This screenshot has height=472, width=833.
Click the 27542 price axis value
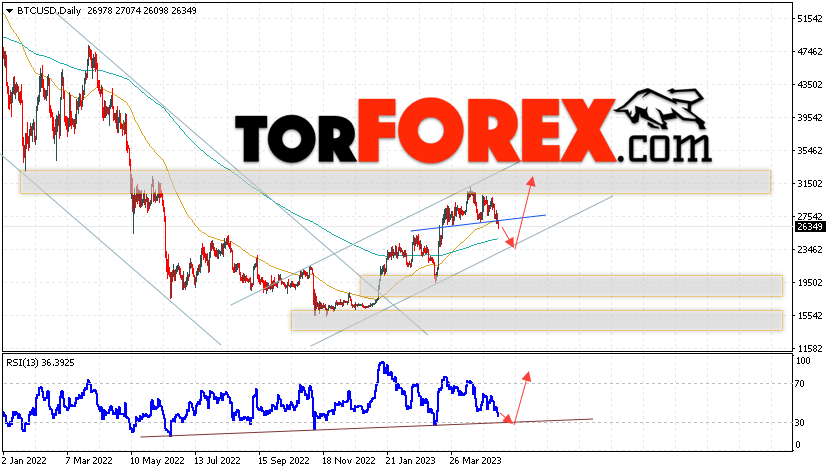[x=810, y=216]
